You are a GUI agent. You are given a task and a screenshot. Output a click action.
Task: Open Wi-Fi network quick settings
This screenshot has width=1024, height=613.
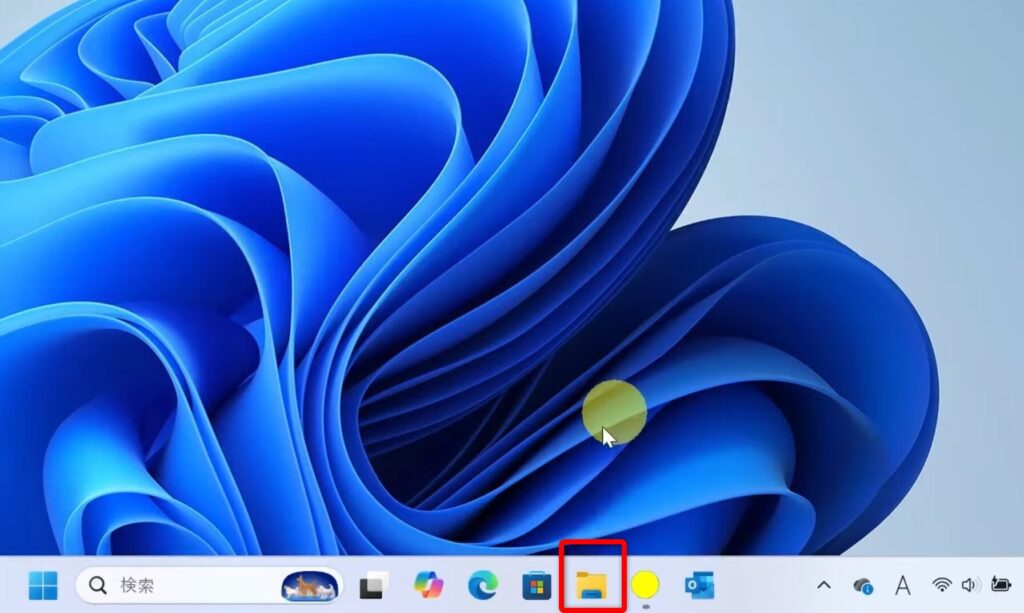(x=941, y=585)
